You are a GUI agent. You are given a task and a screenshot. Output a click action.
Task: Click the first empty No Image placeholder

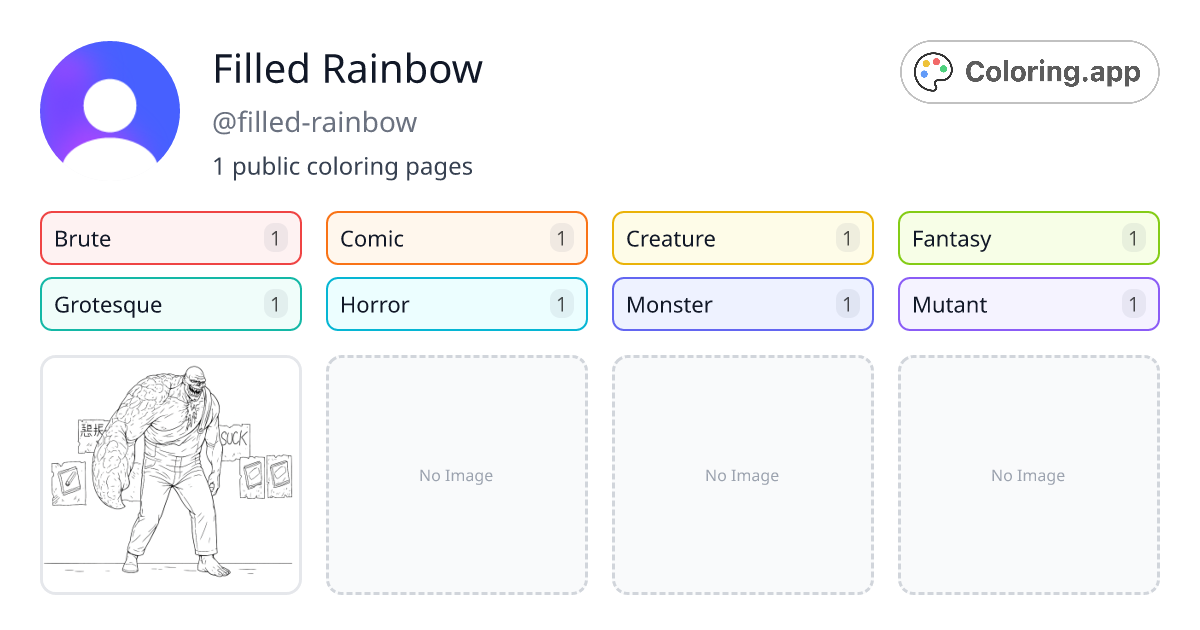click(x=456, y=475)
